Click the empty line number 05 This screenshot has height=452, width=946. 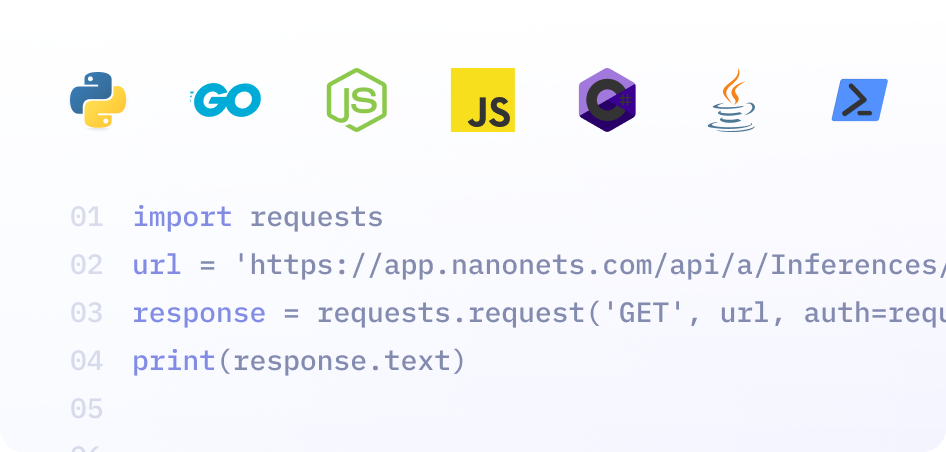[x=87, y=409]
